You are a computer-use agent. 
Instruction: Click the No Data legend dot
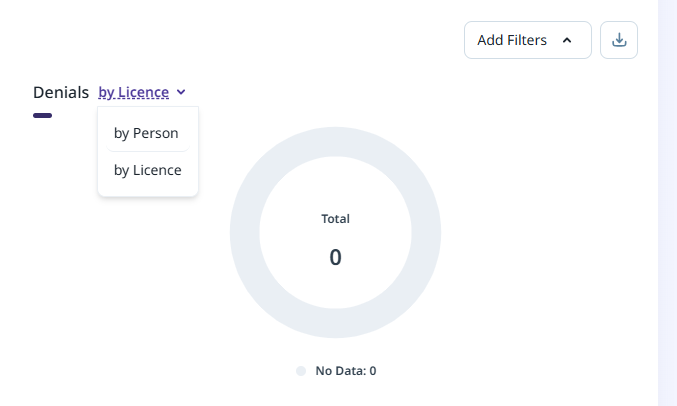301,371
